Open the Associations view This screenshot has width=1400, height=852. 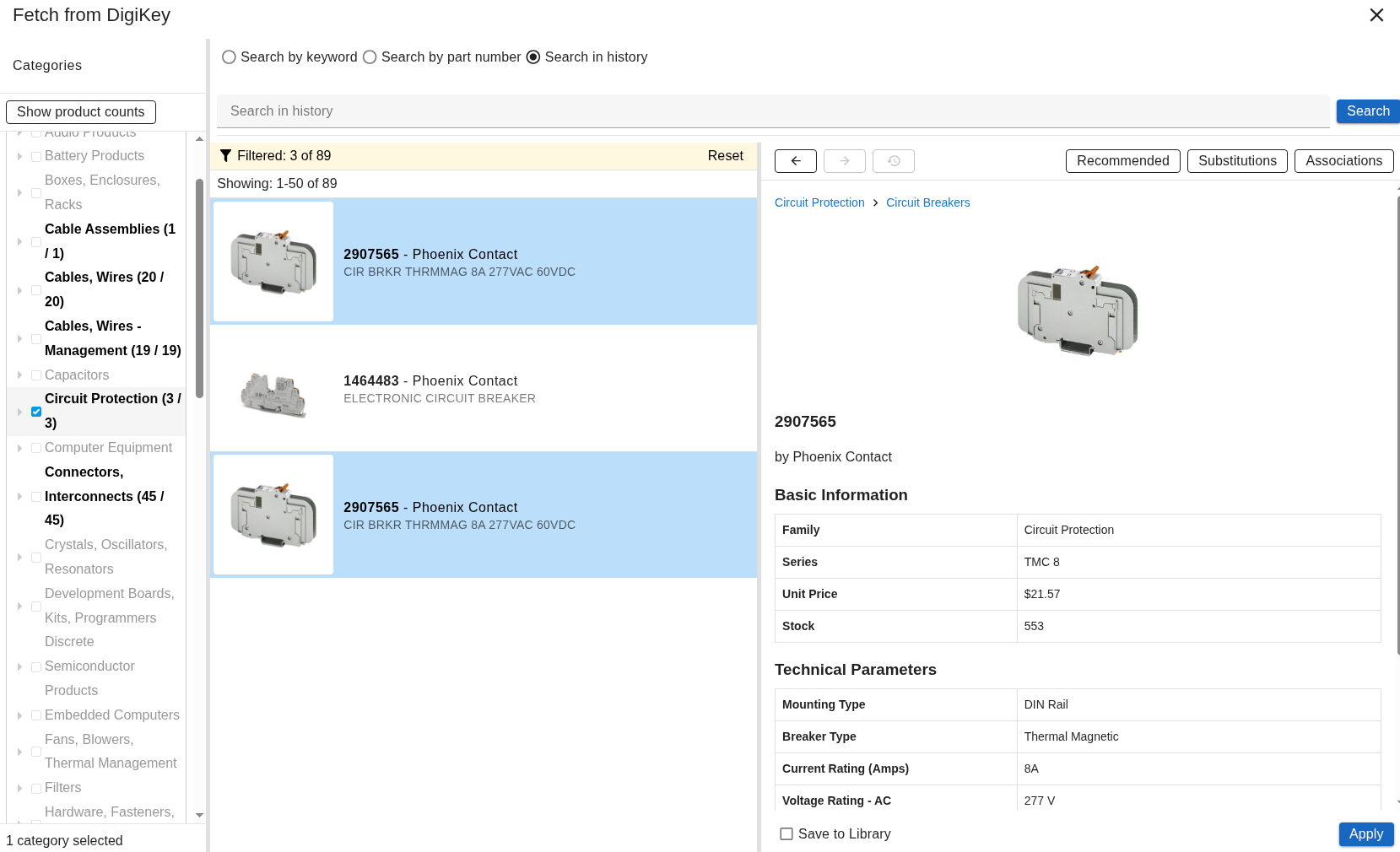pos(1344,161)
